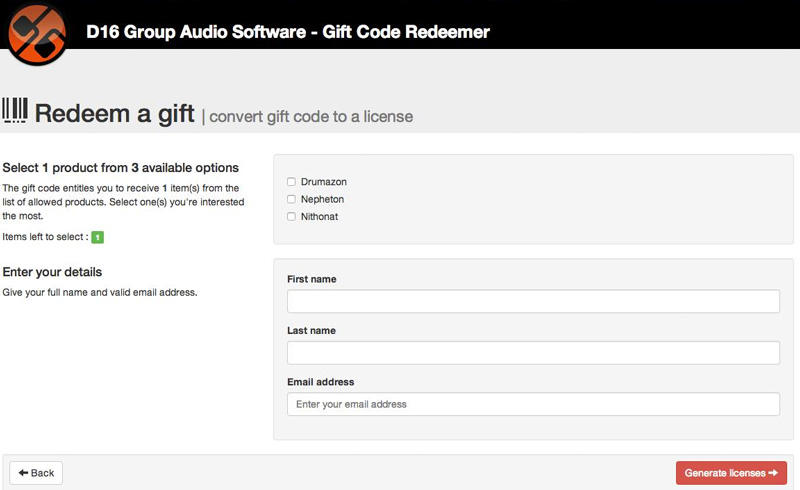Click the left arrow icon in Back button
The height and width of the screenshot is (490, 800).
(x=23, y=473)
